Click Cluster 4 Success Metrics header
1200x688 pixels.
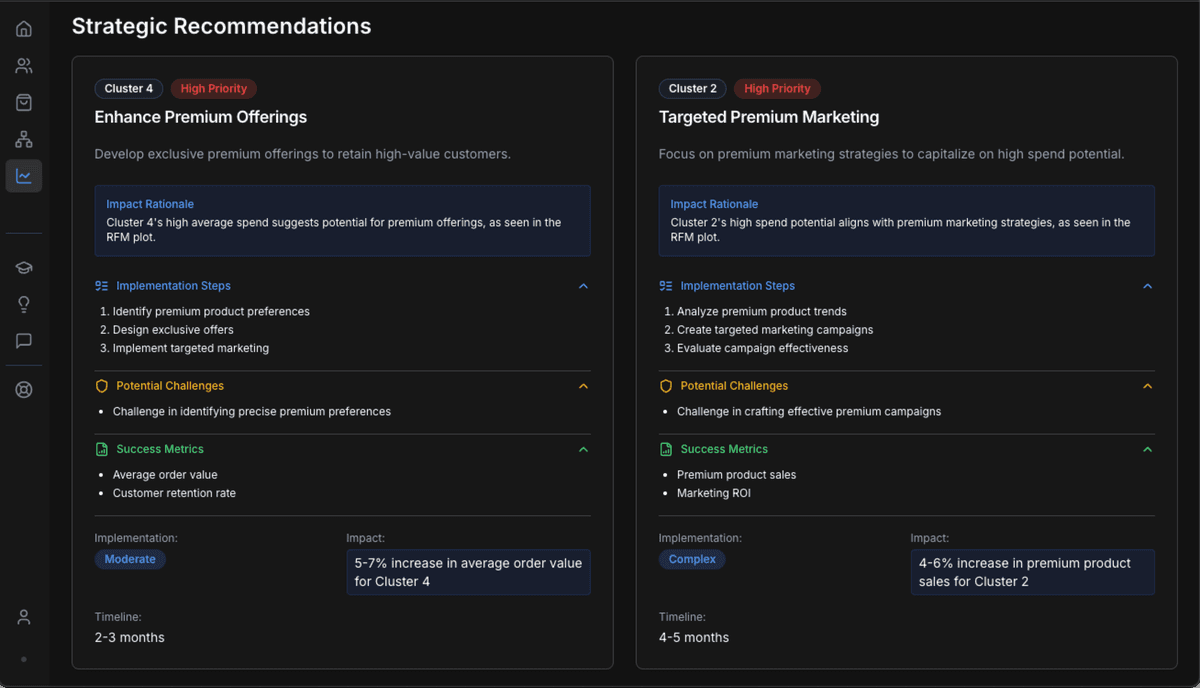click(160, 450)
